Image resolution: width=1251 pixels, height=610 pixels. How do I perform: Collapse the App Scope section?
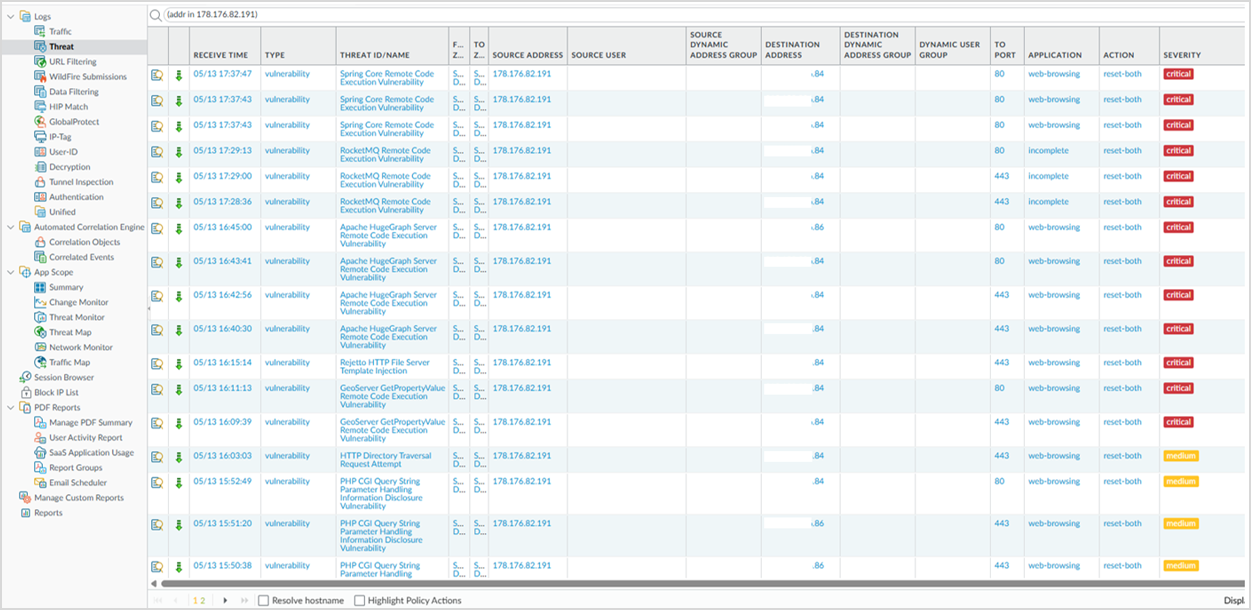pos(9,272)
